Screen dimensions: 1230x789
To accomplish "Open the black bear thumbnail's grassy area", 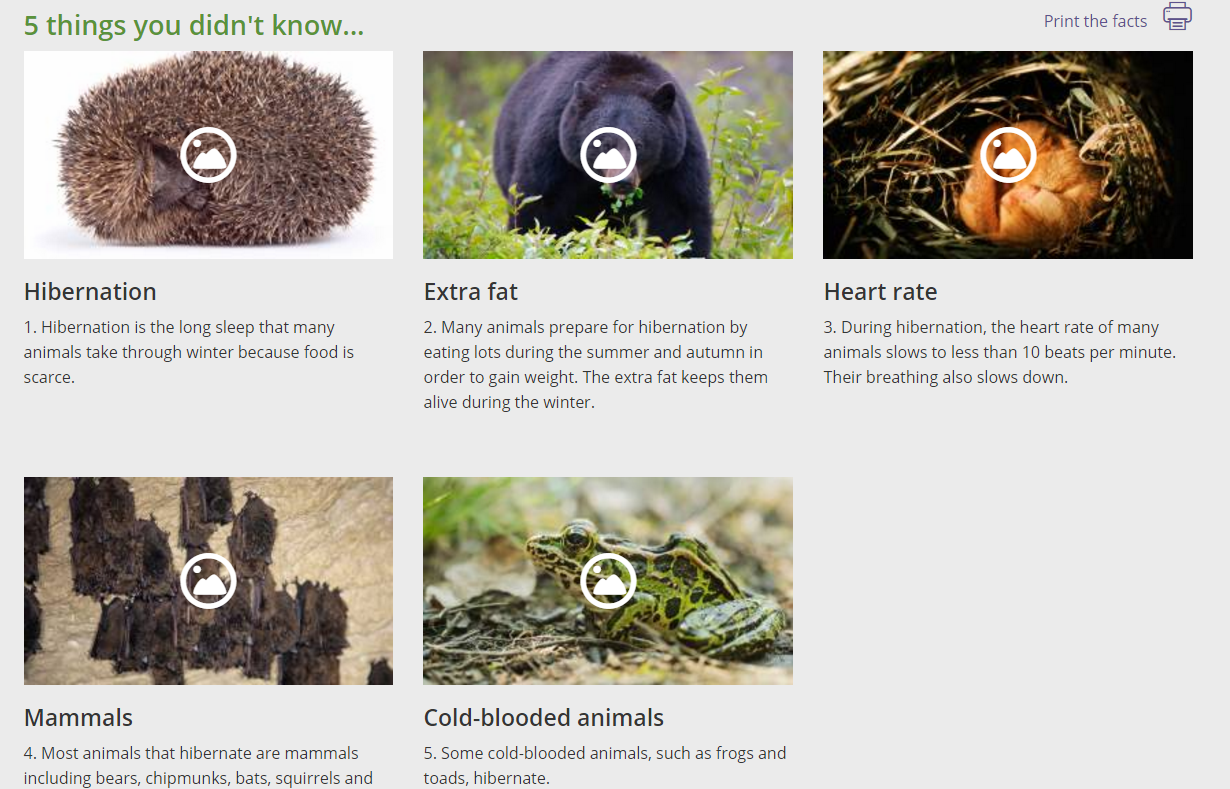I will click(x=740, y=200).
